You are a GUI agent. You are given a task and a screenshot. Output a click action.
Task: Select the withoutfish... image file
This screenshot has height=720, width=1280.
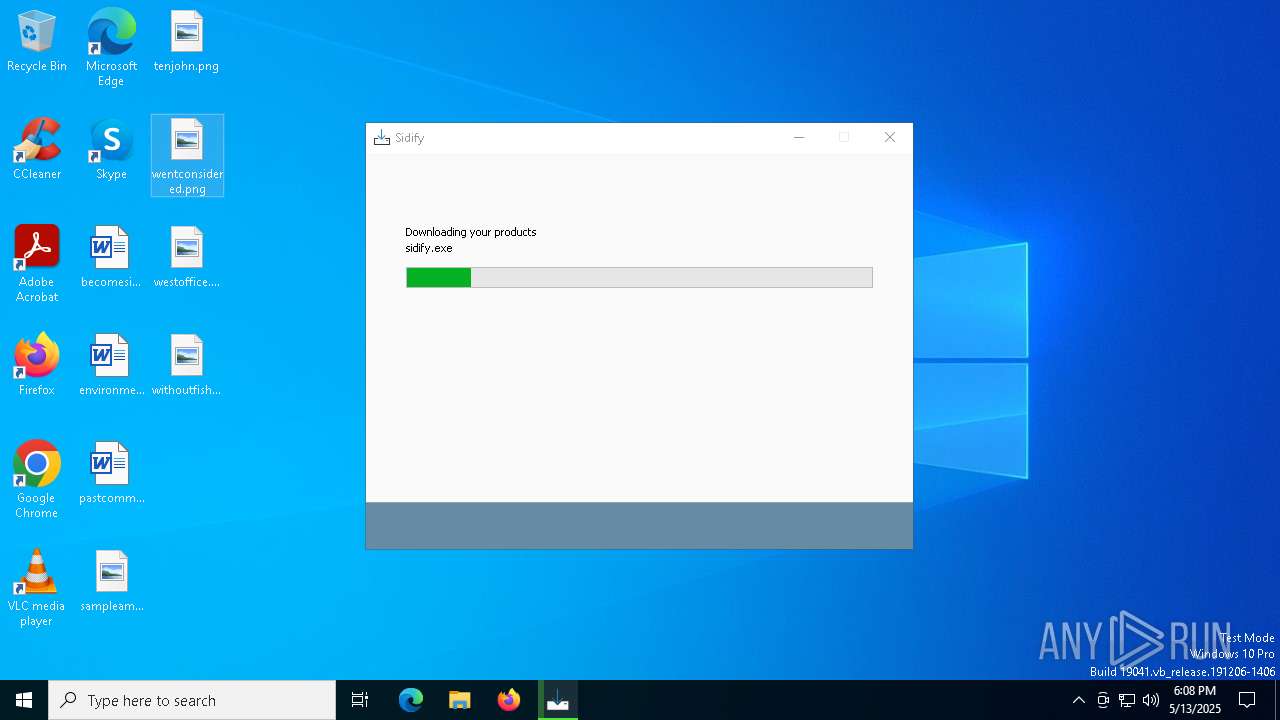tap(186, 366)
